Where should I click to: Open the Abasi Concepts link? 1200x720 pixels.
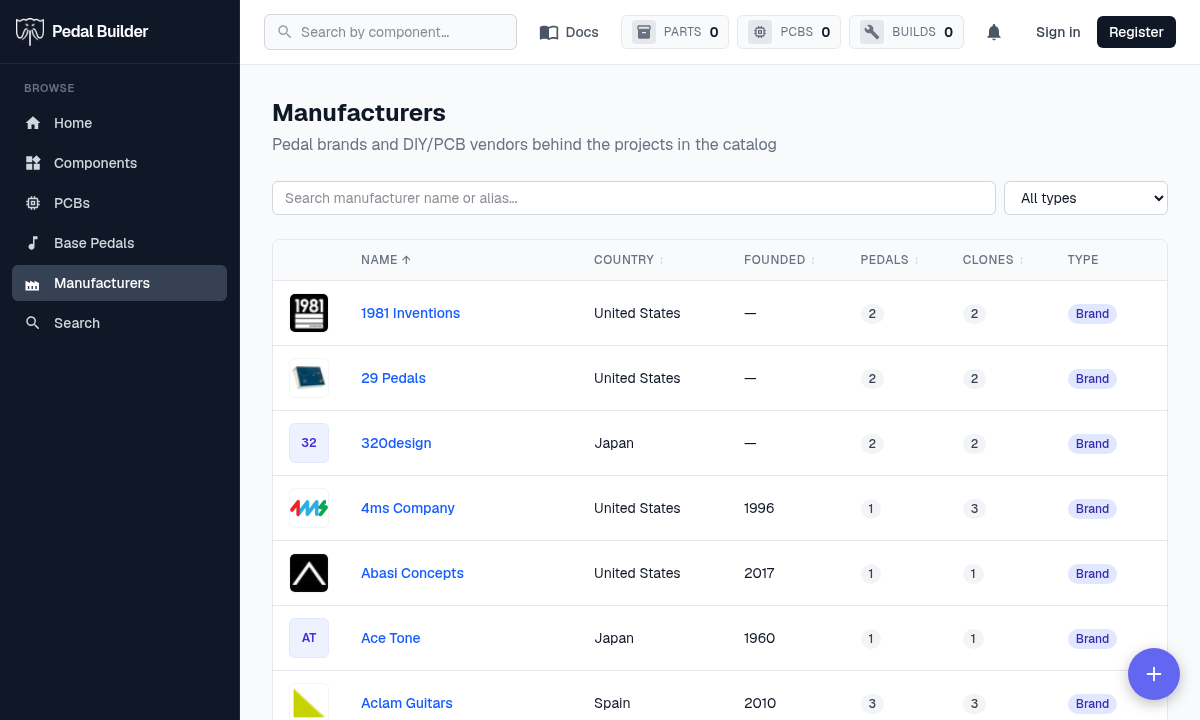pyautogui.click(x=412, y=573)
